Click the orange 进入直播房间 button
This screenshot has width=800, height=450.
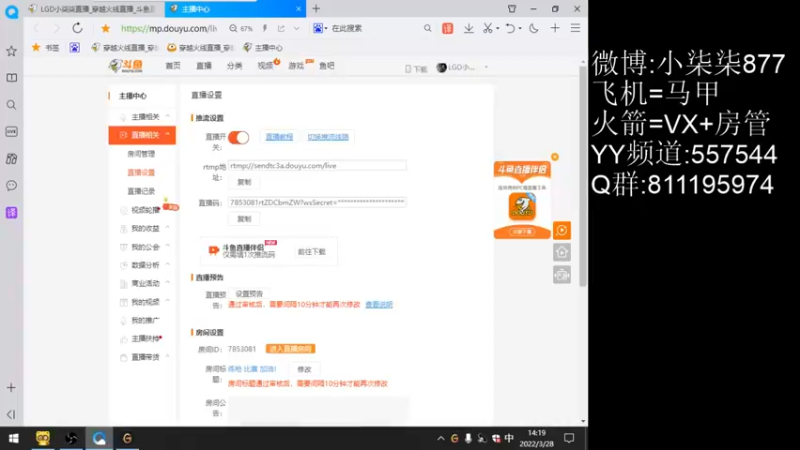pos(290,349)
